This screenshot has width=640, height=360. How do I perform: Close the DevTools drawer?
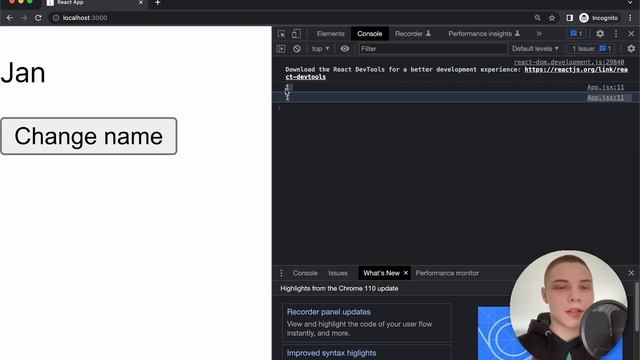click(x=631, y=273)
